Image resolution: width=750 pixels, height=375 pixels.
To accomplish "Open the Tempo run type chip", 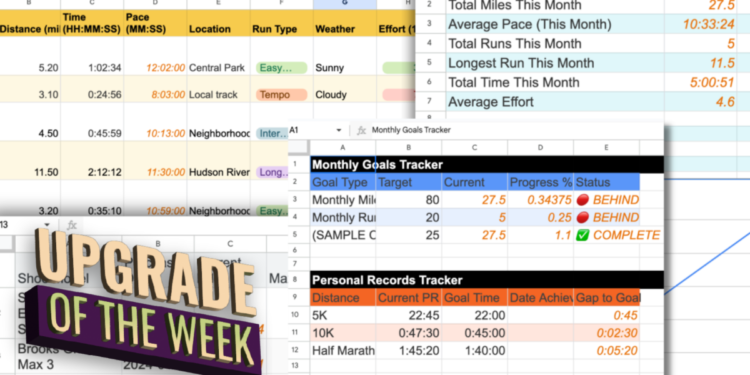I will [x=281, y=95].
